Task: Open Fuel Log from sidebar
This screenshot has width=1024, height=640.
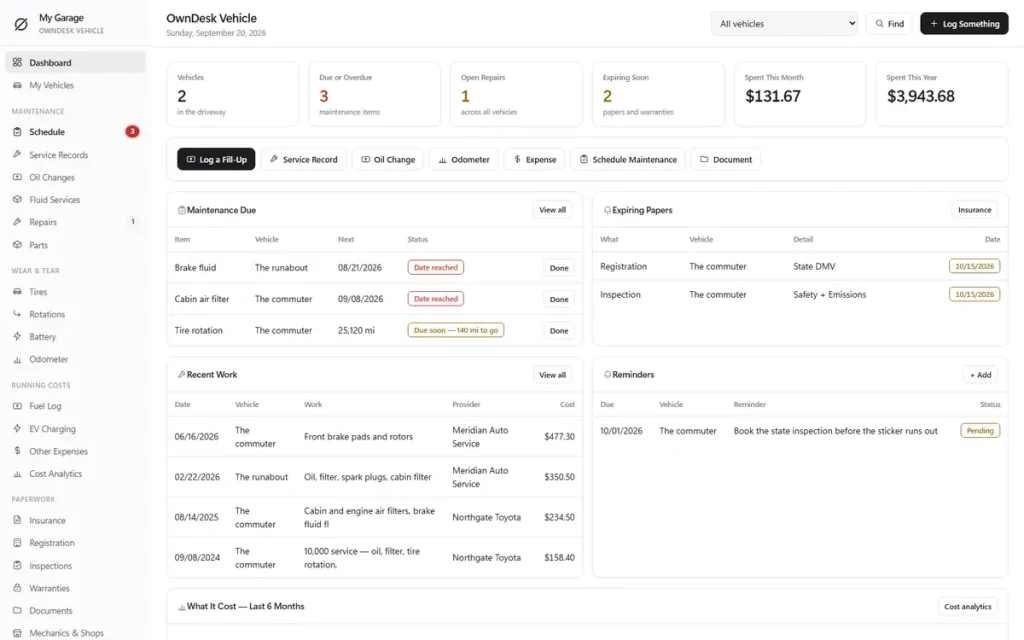Action: point(75,406)
